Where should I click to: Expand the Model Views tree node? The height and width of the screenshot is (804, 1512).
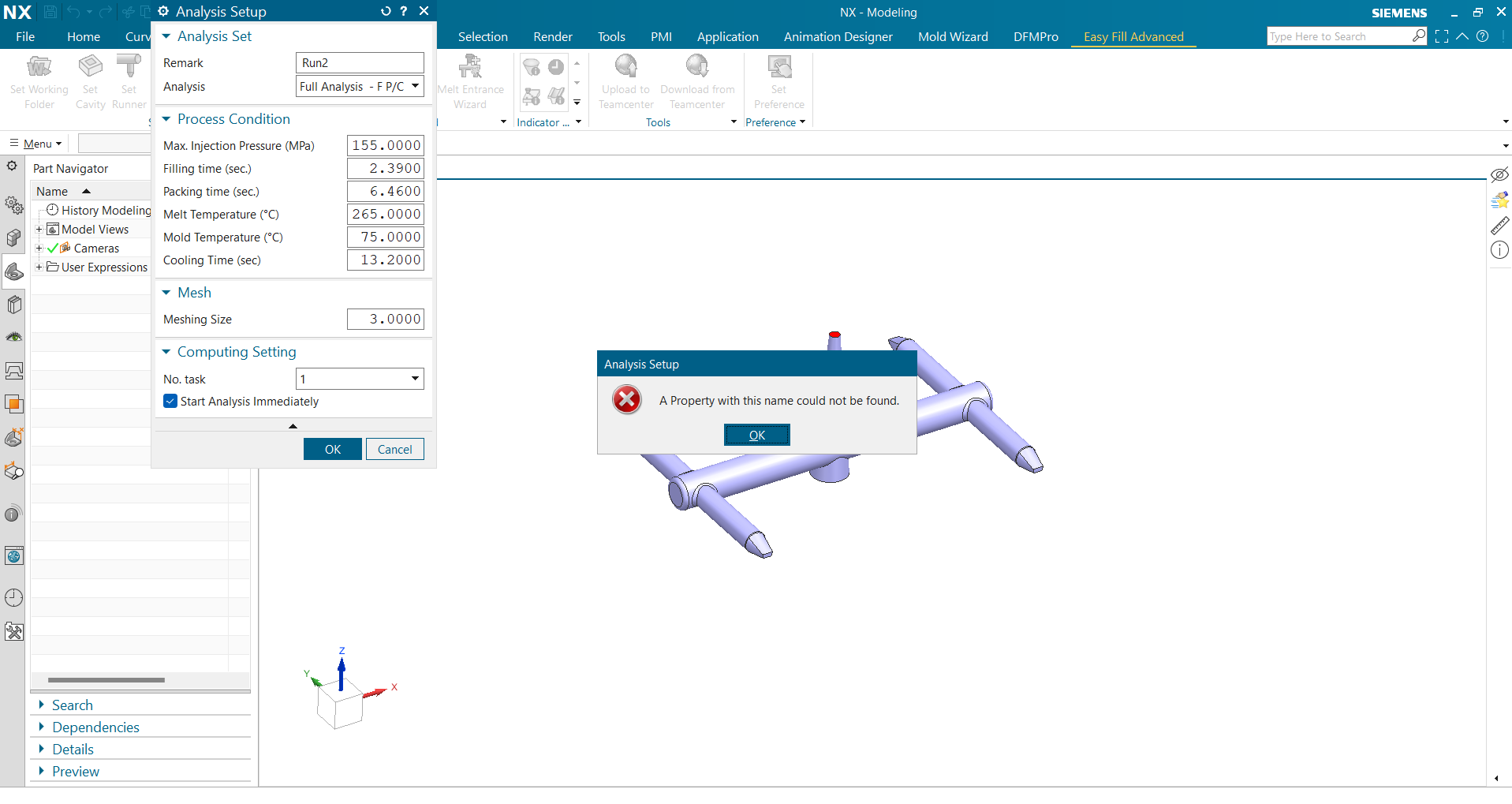pos(39,230)
